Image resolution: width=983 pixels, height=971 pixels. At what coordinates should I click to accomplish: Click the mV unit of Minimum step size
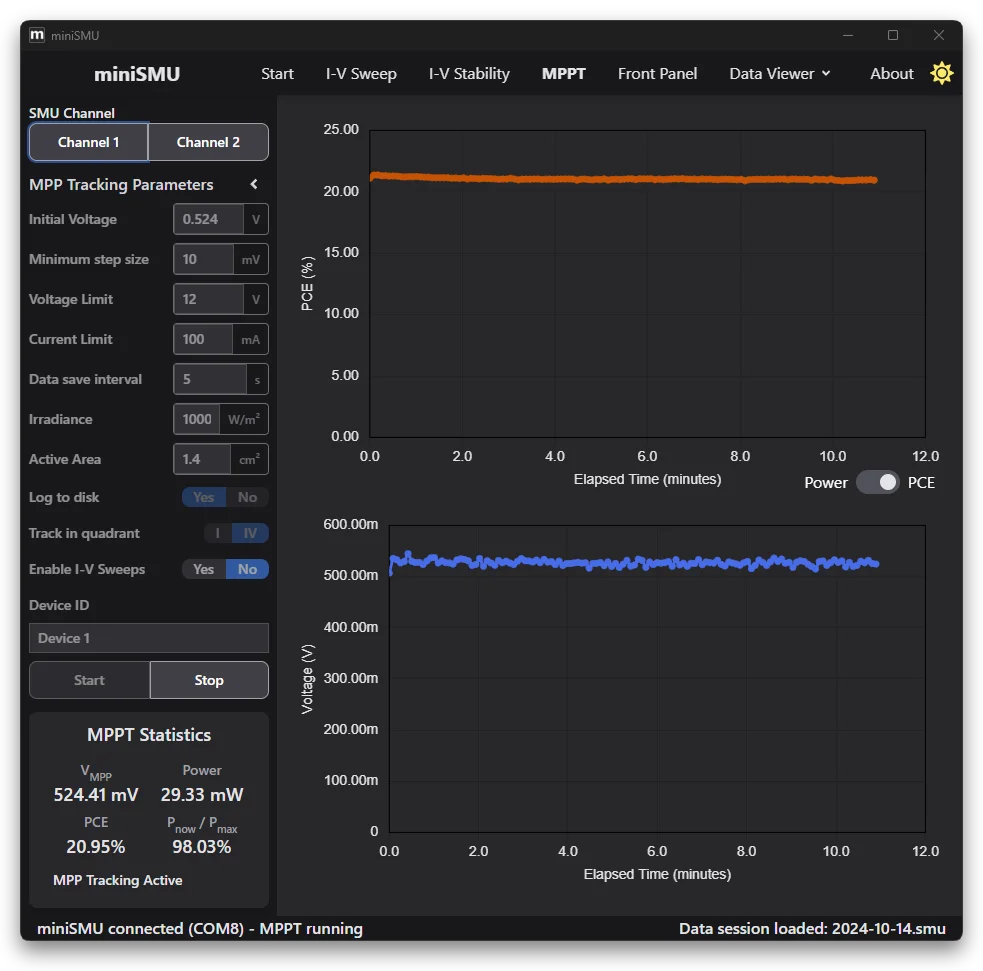pos(251,259)
